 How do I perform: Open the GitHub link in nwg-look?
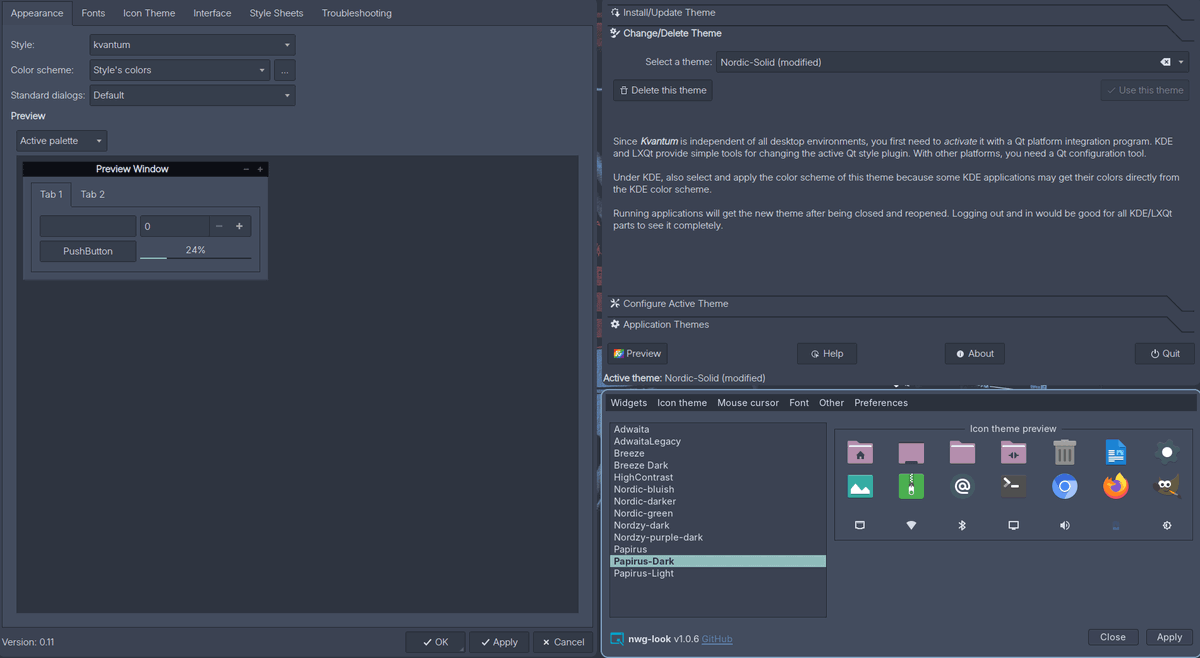pos(717,638)
